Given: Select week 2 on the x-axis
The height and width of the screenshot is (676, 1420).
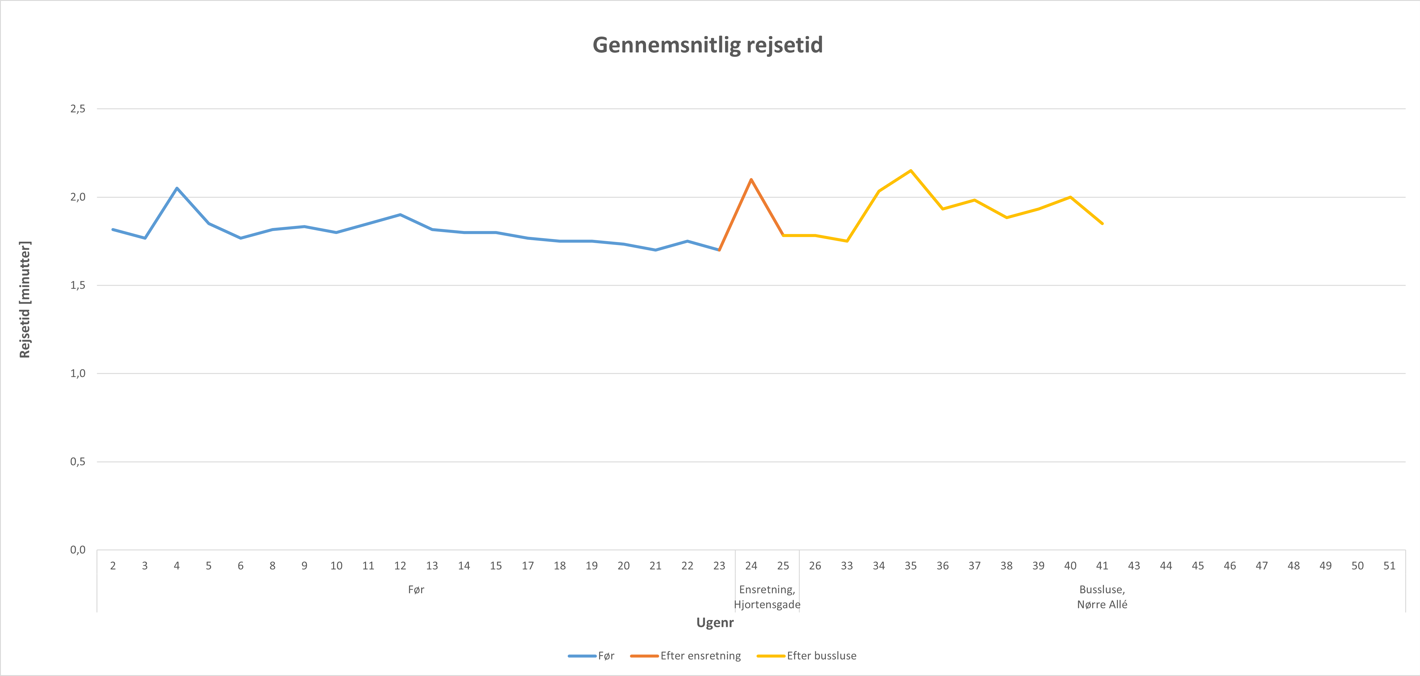Looking at the screenshot, I should click(x=113, y=566).
